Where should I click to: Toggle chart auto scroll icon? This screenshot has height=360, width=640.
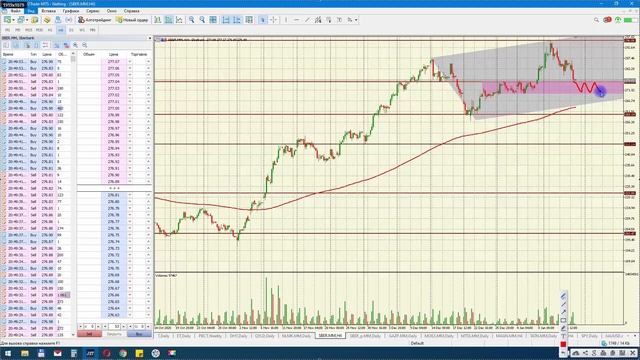pyautogui.click(x=226, y=20)
